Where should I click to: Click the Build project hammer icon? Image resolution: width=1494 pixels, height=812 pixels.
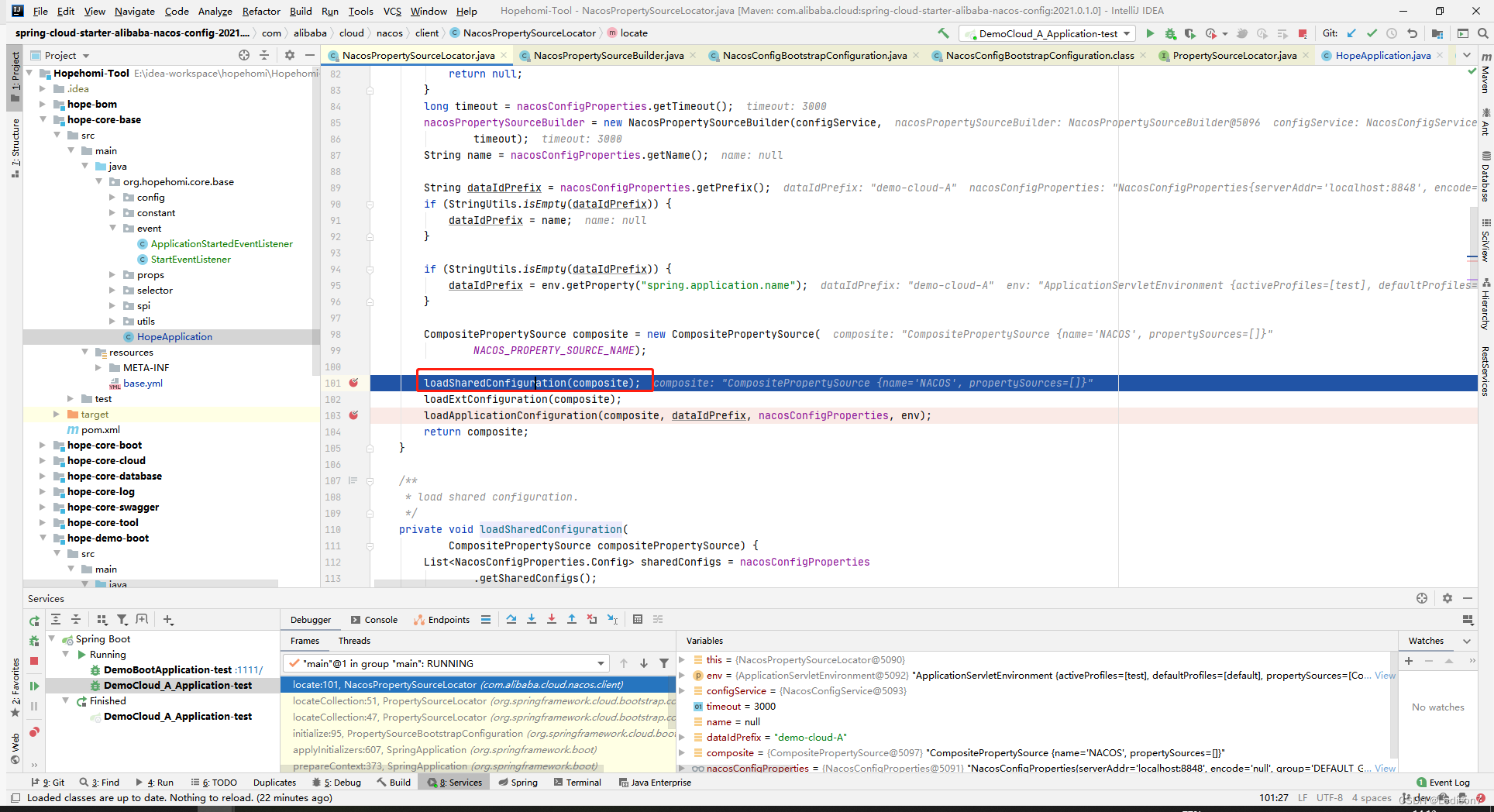[x=943, y=33]
